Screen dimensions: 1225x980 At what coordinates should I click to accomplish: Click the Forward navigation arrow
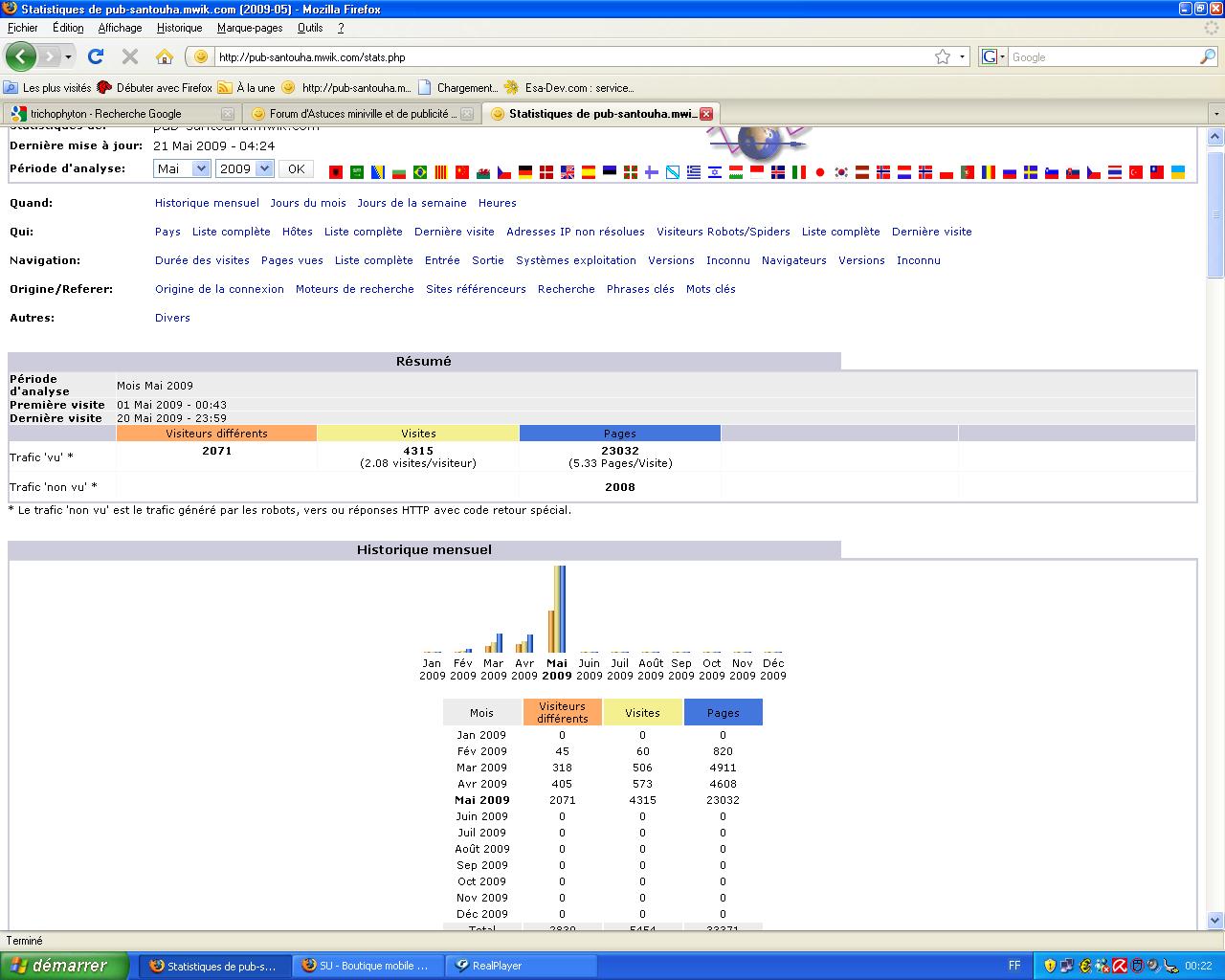49,56
